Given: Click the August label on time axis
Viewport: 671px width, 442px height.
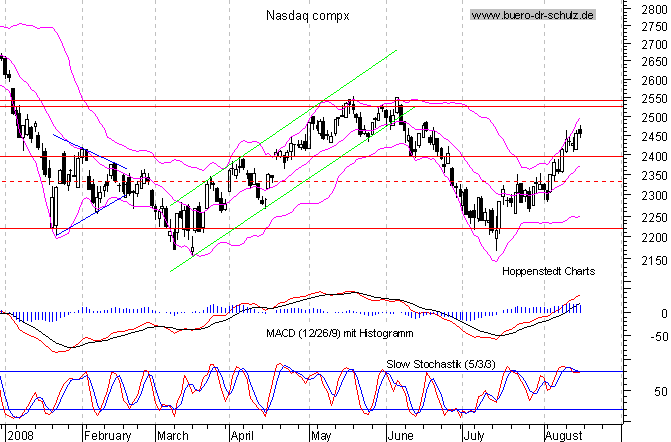Looking at the screenshot, I should click(x=563, y=435).
